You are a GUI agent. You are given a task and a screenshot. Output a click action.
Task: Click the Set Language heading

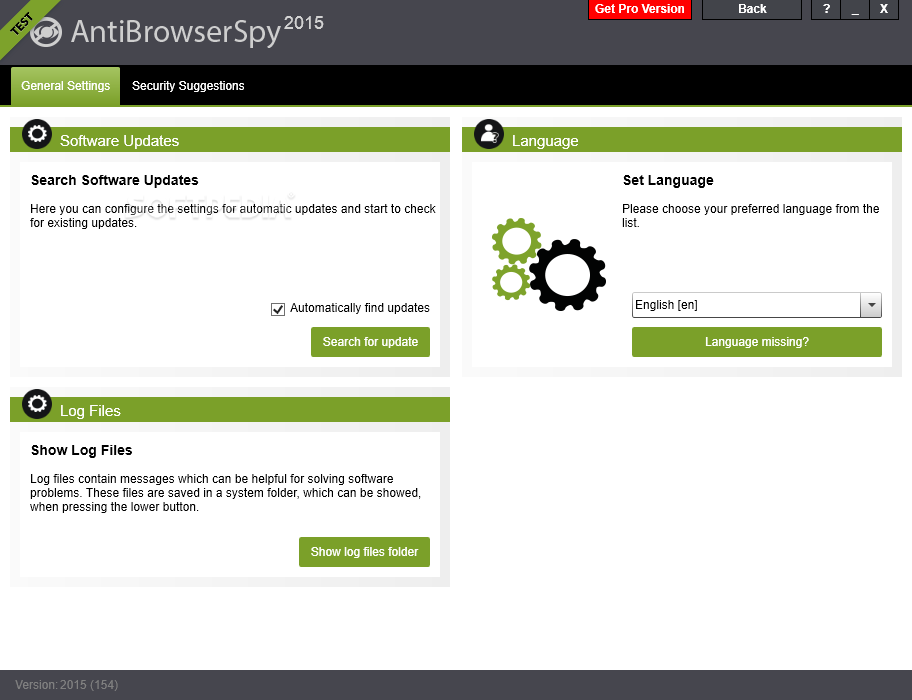(668, 180)
